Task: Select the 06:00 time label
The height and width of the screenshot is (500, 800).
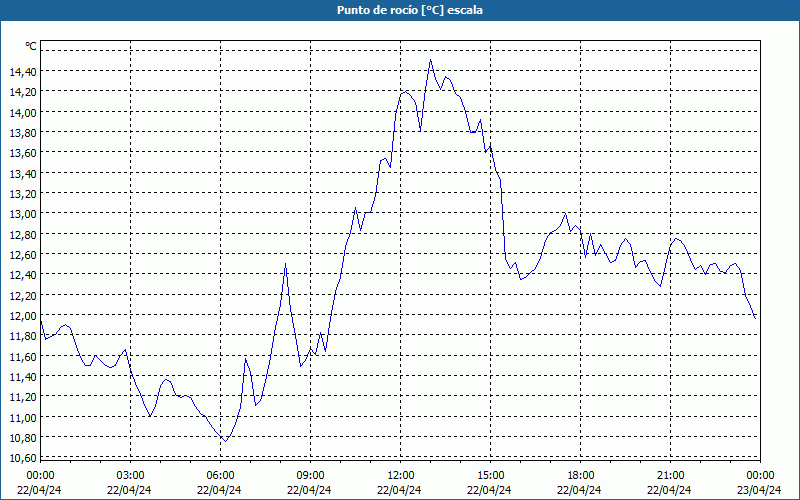Action: (x=220, y=476)
